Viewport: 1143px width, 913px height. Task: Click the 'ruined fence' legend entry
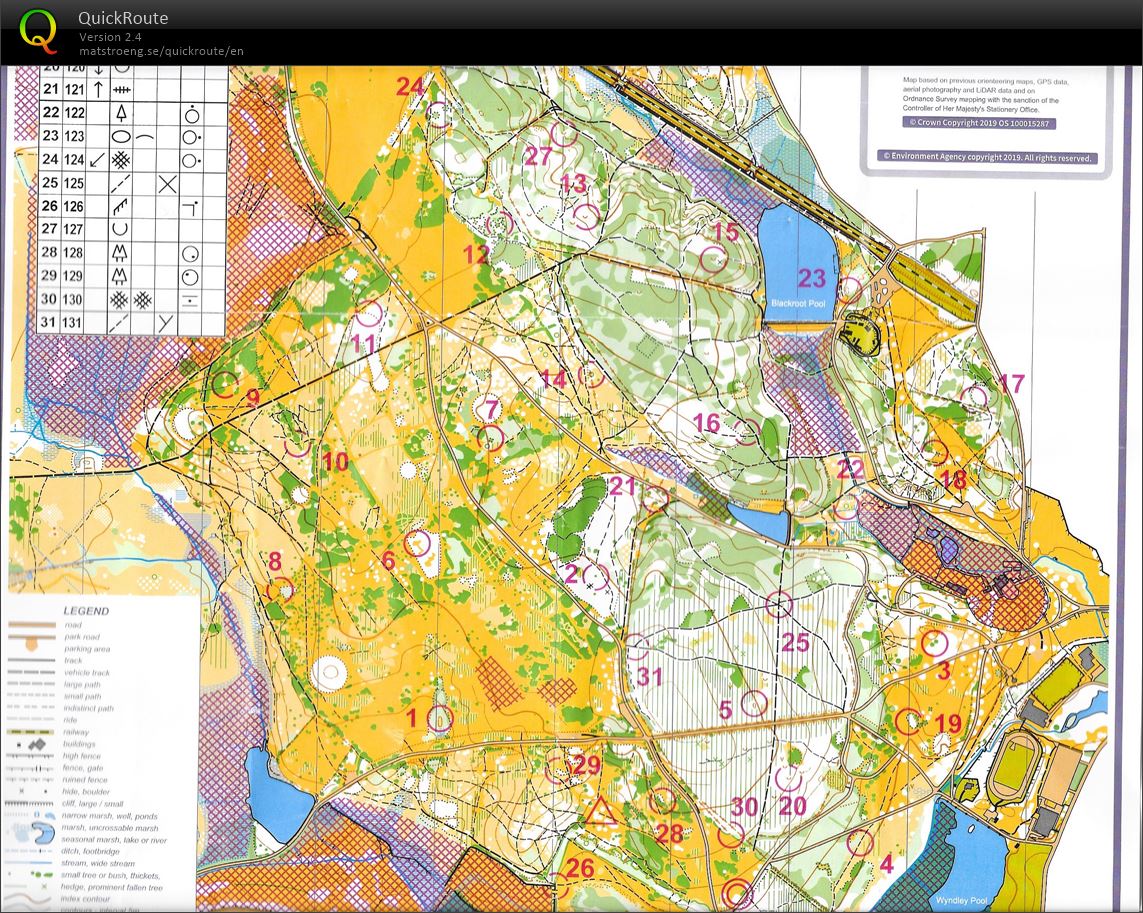click(85, 780)
